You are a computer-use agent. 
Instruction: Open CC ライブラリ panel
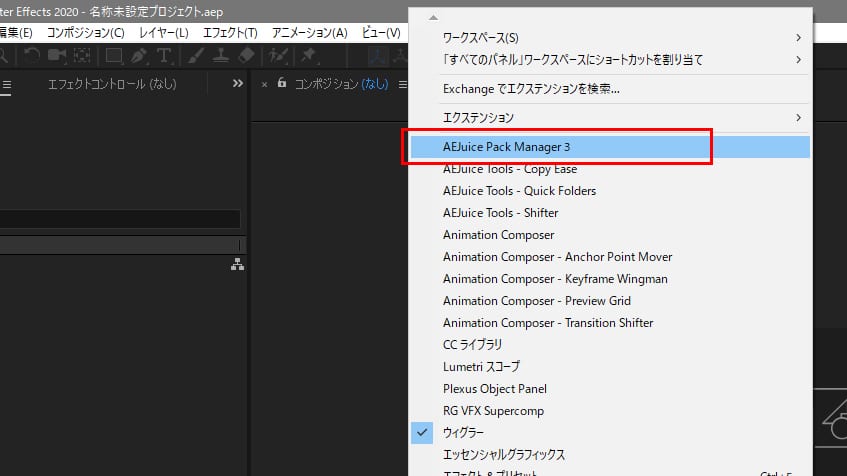coord(610,345)
